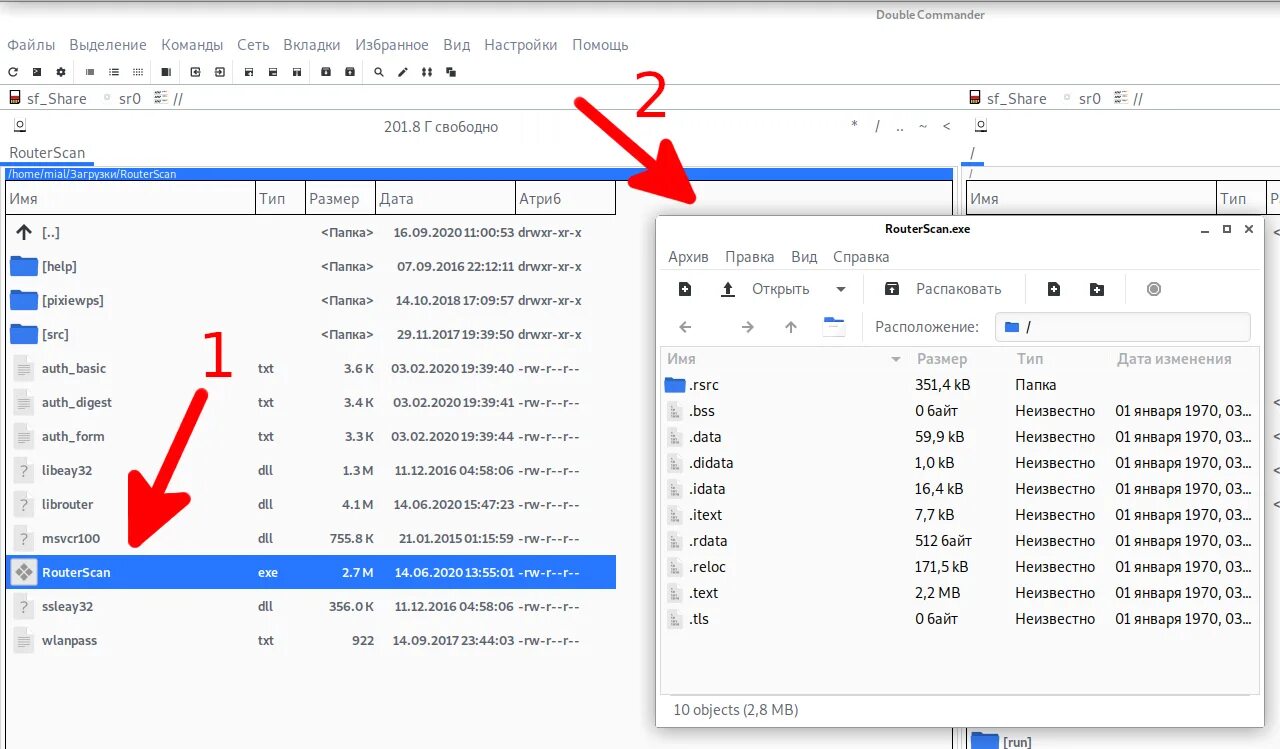
Task: Go up one level in archive
Action: (x=791, y=327)
